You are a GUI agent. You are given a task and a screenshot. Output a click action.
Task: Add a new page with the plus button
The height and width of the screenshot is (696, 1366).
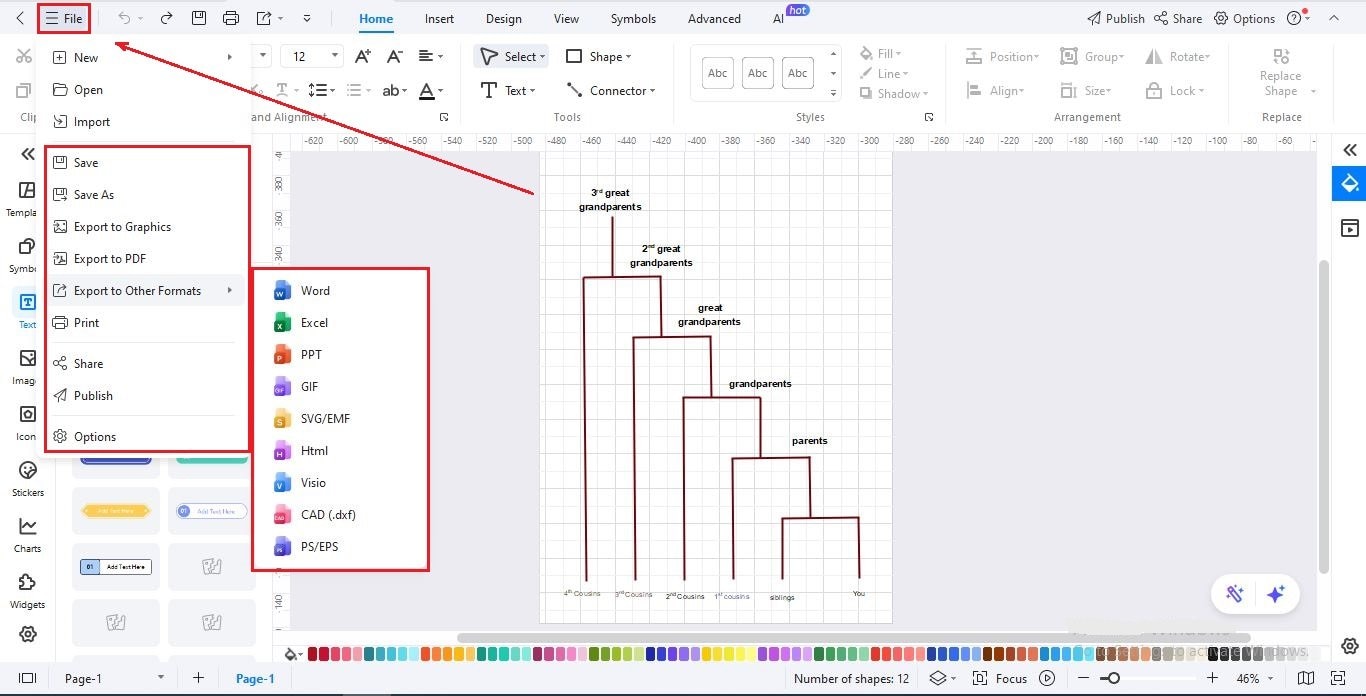pyautogui.click(x=198, y=678)
